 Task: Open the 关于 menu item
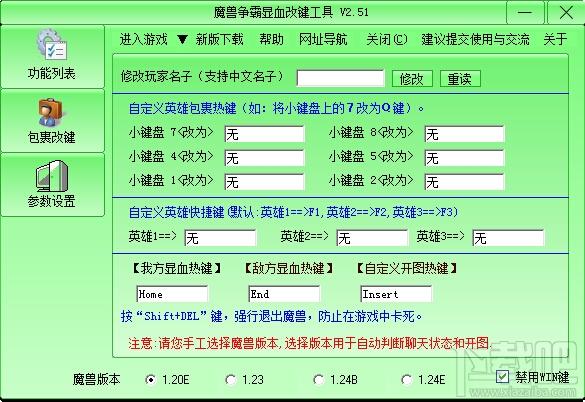tap(555, 39)
